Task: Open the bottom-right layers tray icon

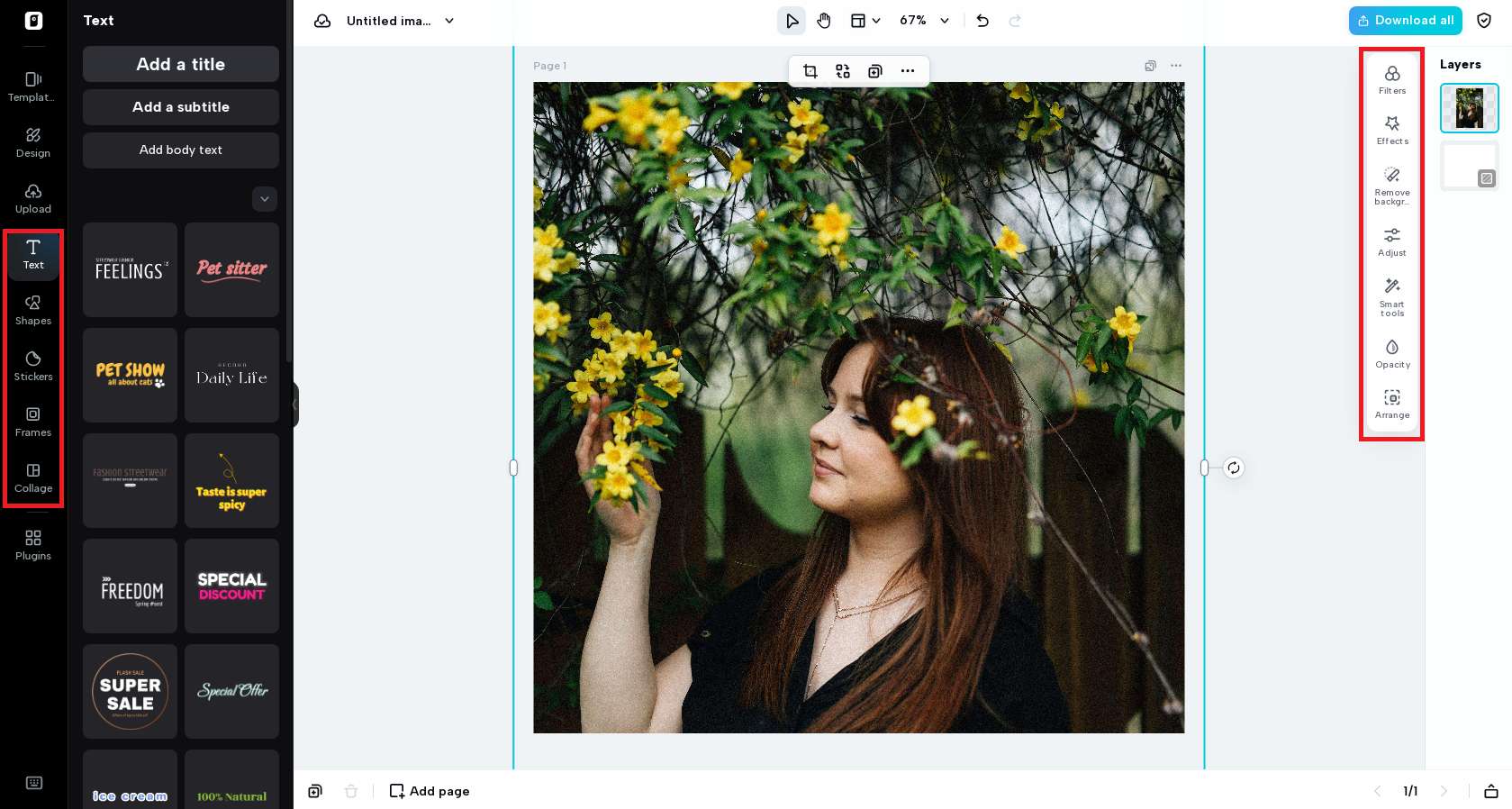Action: point(1491,791)
